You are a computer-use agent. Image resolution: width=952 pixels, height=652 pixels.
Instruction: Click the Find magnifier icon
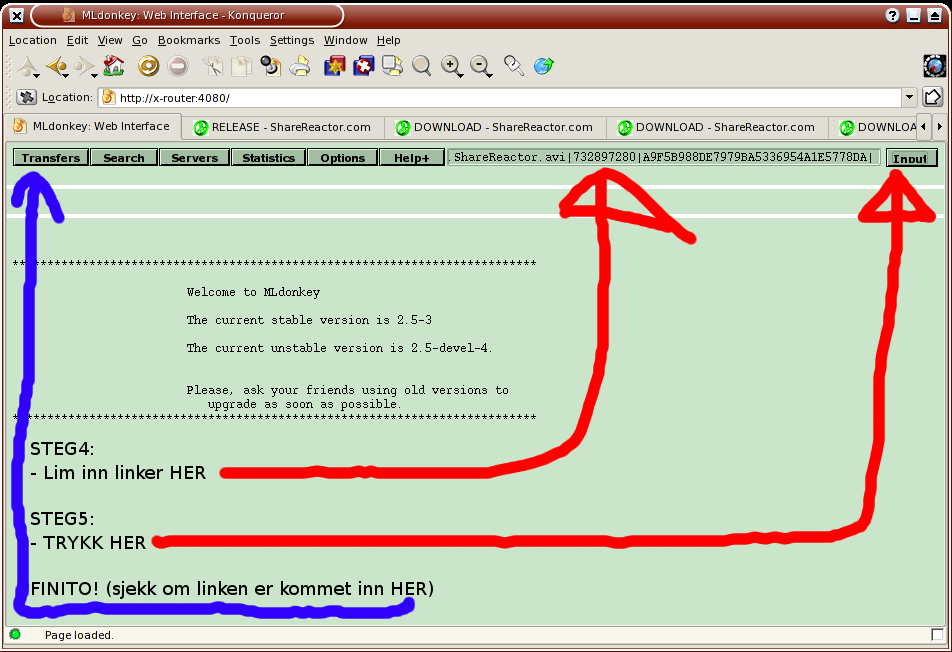tap(422, 67)
